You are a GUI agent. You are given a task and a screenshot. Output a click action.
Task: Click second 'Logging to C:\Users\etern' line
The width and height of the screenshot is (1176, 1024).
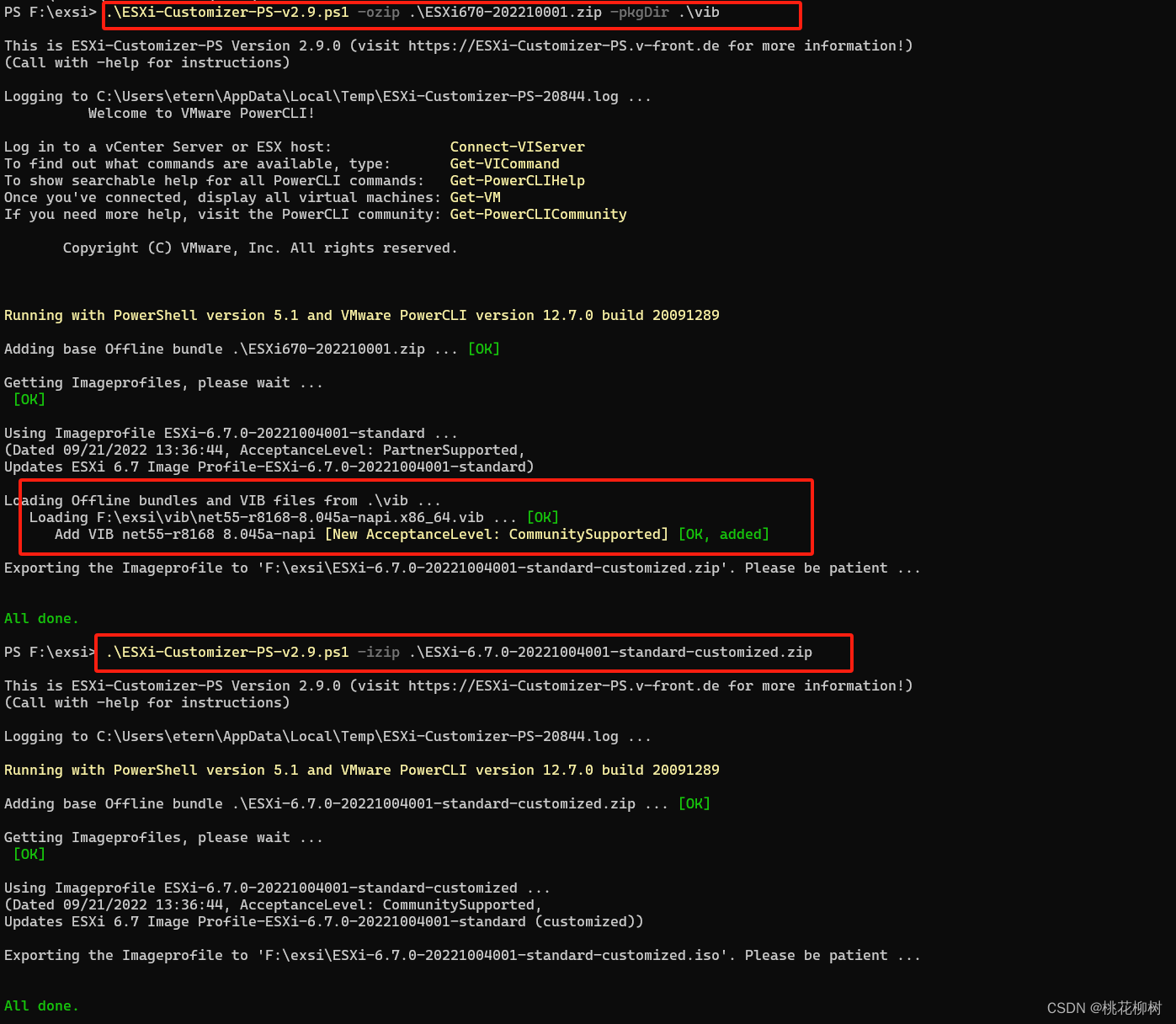pyautogui.click(x=327, y=737)
